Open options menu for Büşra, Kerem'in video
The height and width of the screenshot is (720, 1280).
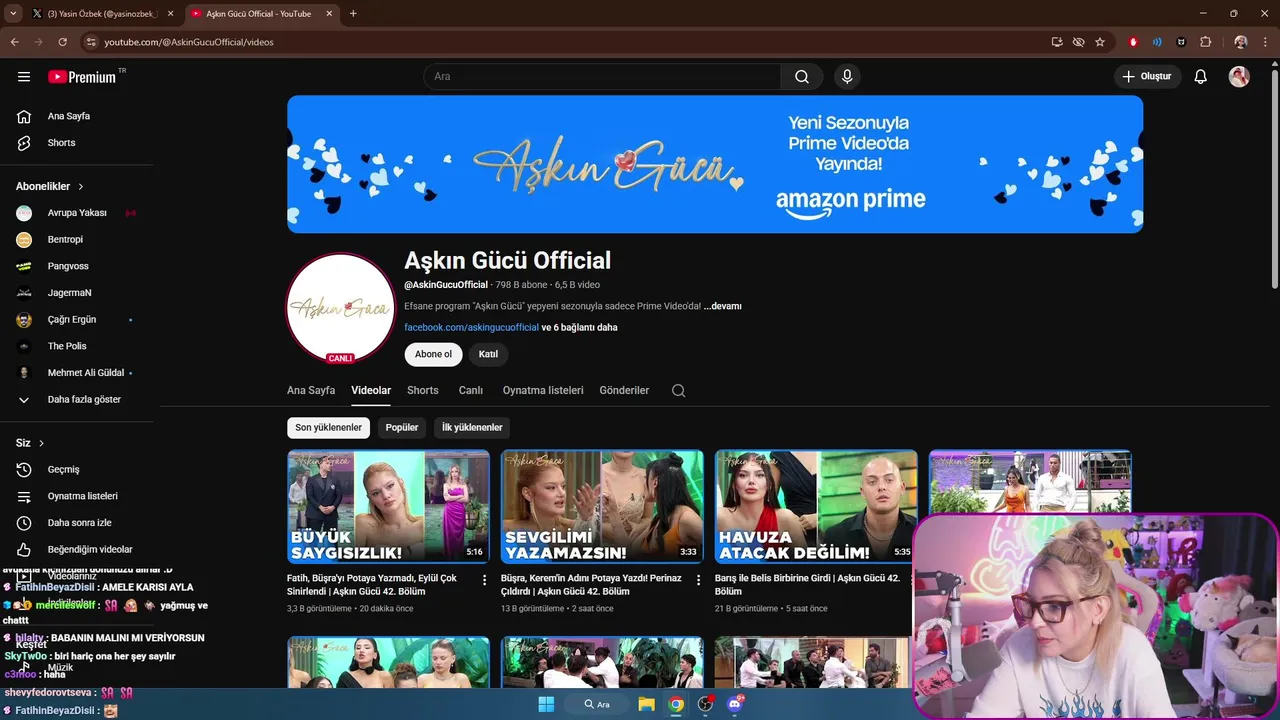699,580
